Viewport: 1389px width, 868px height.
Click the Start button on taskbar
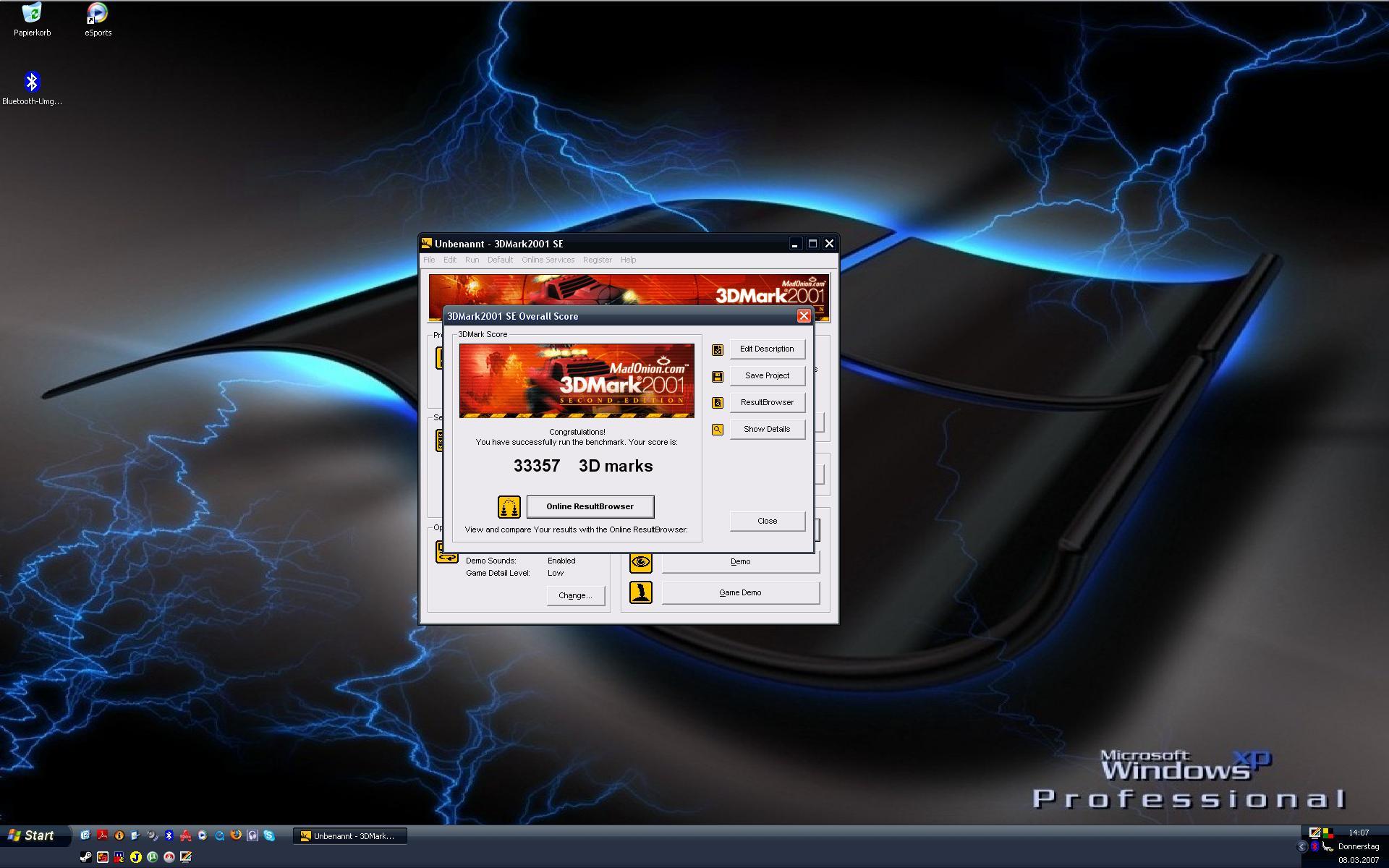[x=35, y=836]
